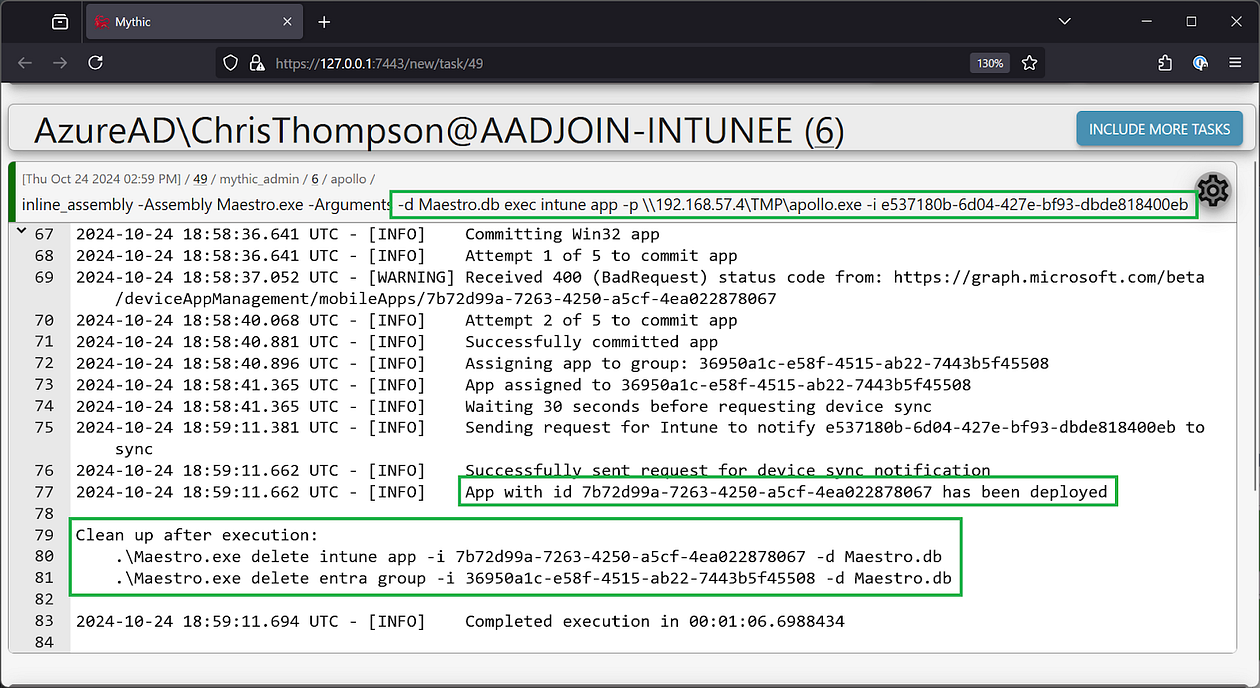The image size is (1260, 688).
Task: Click the INCLUDE MORE TASKS button
Action: [x=1159, y=129]
